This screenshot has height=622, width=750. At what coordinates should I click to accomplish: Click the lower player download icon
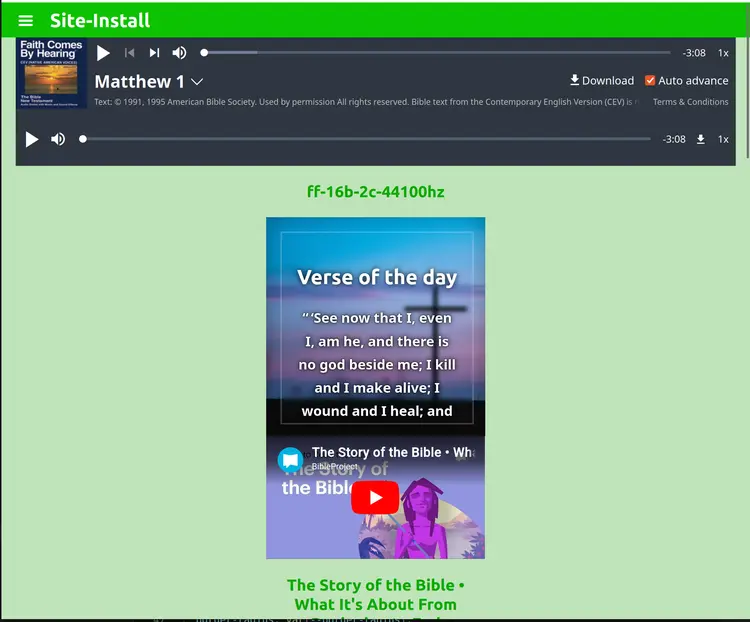click(x=700, y=139)
